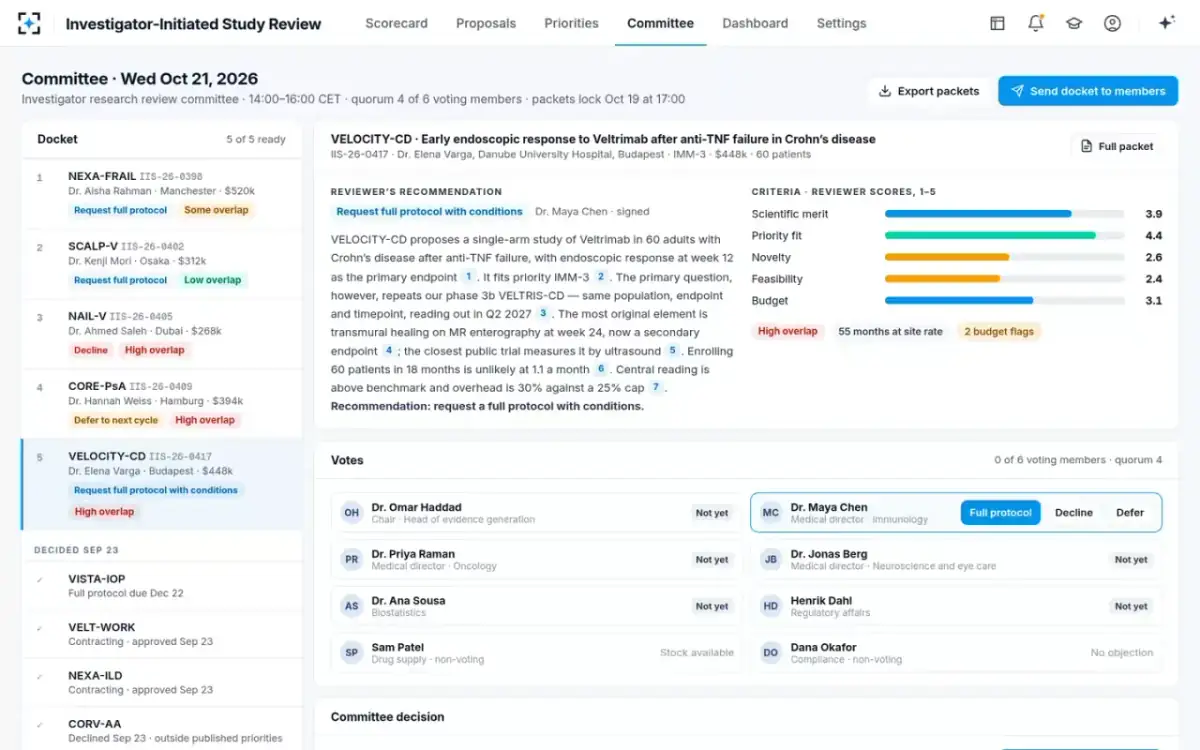
Task: Click the app logo icon
Action: [30, 23]
